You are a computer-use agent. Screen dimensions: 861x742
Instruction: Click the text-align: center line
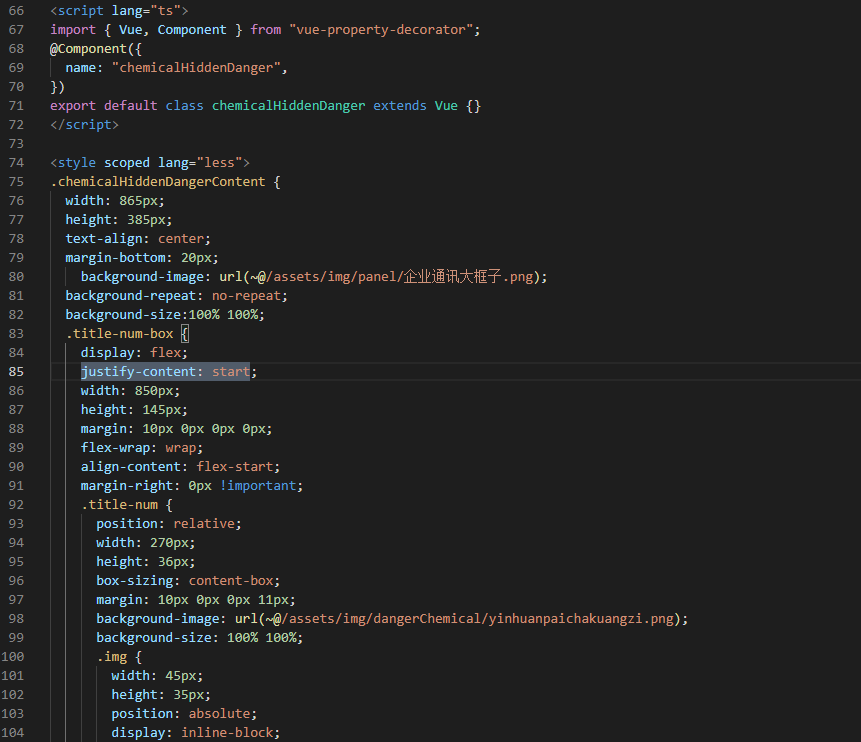[x=138, y=239]
